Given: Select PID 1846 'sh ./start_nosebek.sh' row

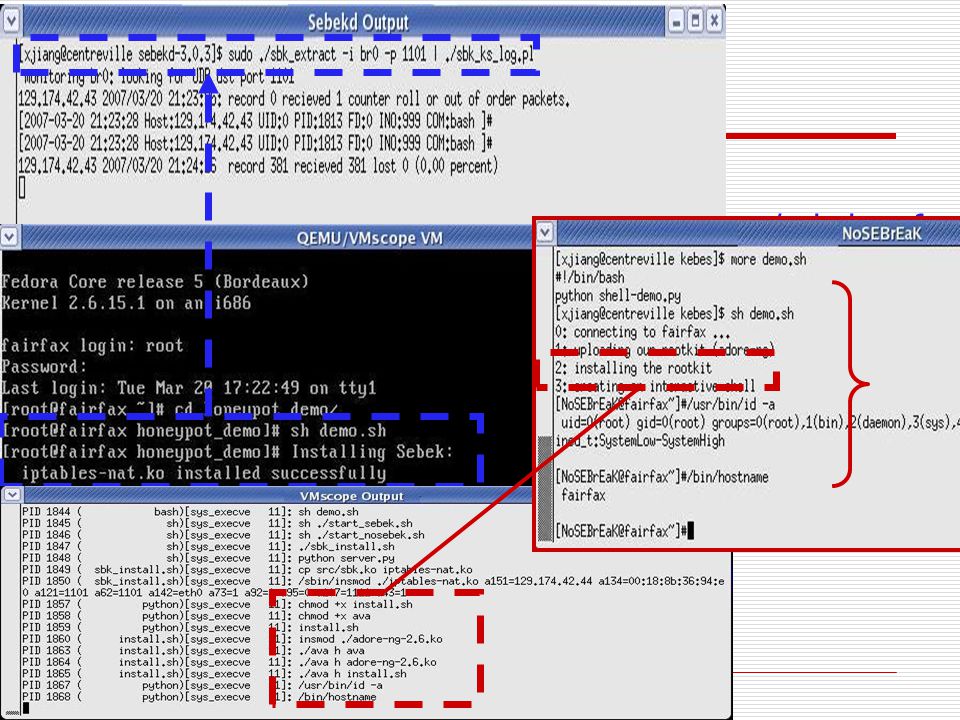Looking at the screenshot, I should pos(223,534).
